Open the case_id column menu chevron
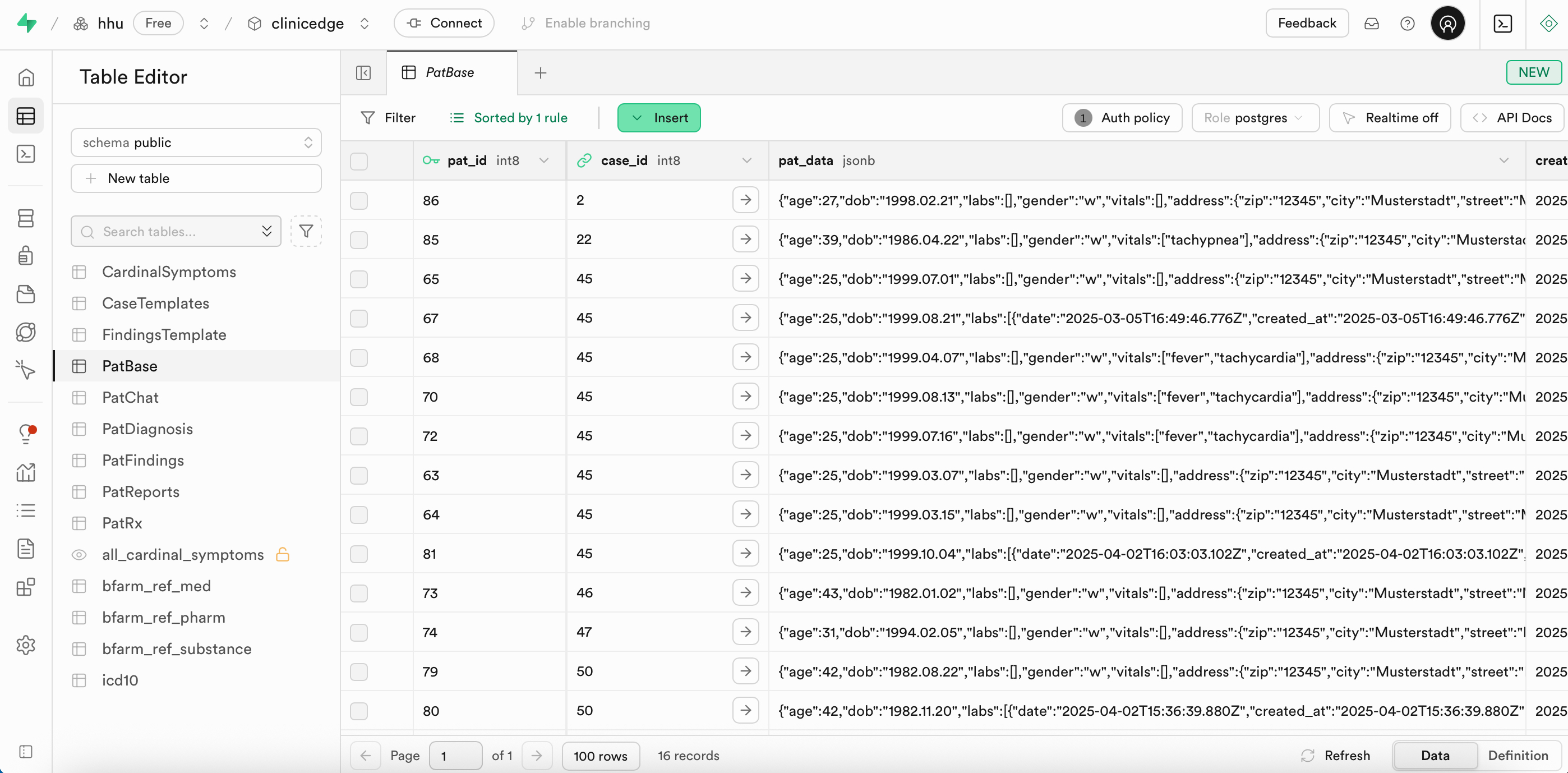Viewport: 1568px width, 773px height. point(746,160)
